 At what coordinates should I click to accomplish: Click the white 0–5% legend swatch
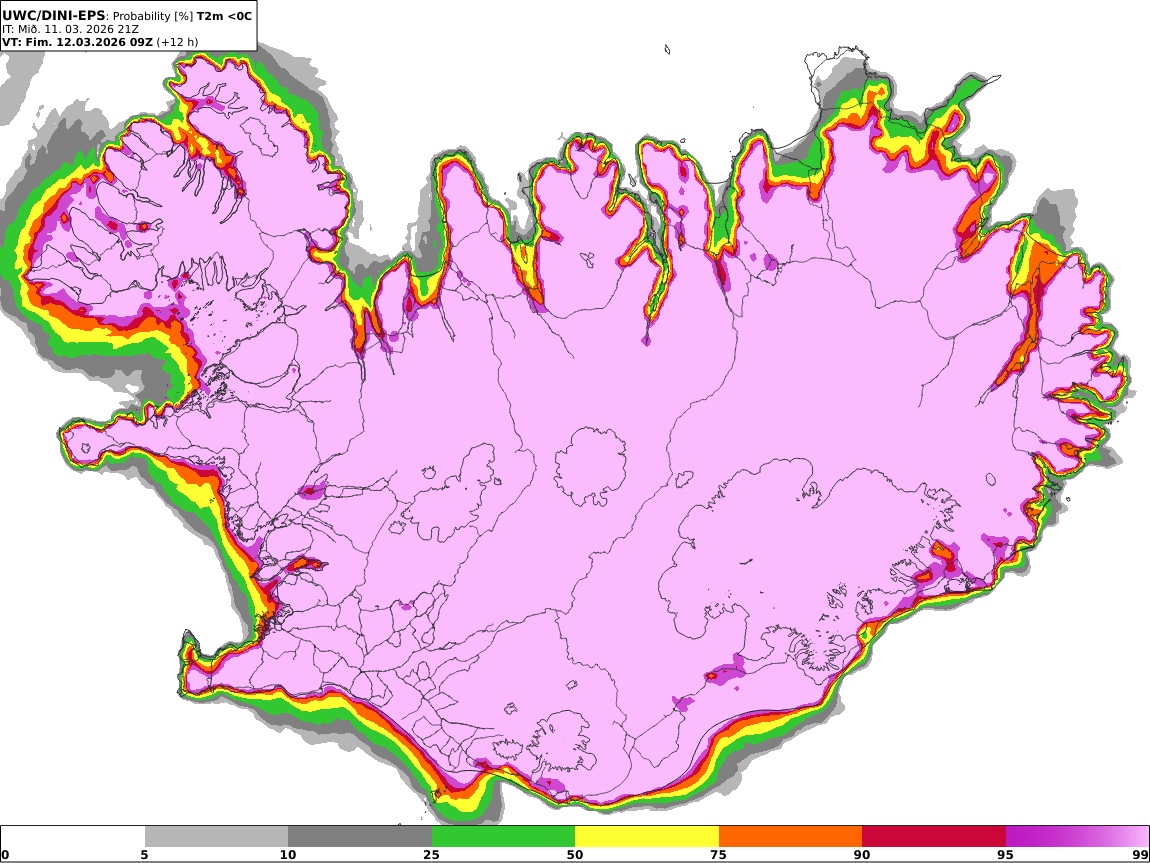point(73,837)
